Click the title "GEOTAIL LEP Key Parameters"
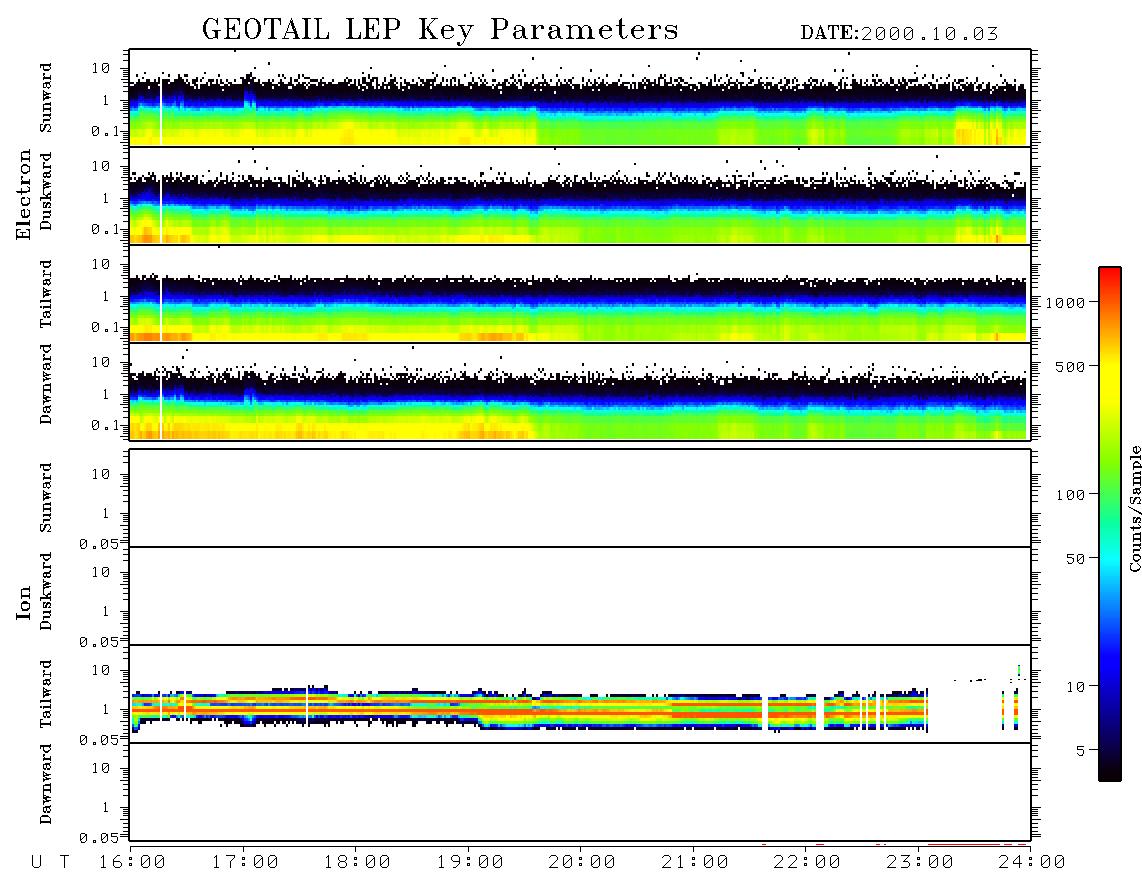The image size is (1142, 880). point(440,30)
